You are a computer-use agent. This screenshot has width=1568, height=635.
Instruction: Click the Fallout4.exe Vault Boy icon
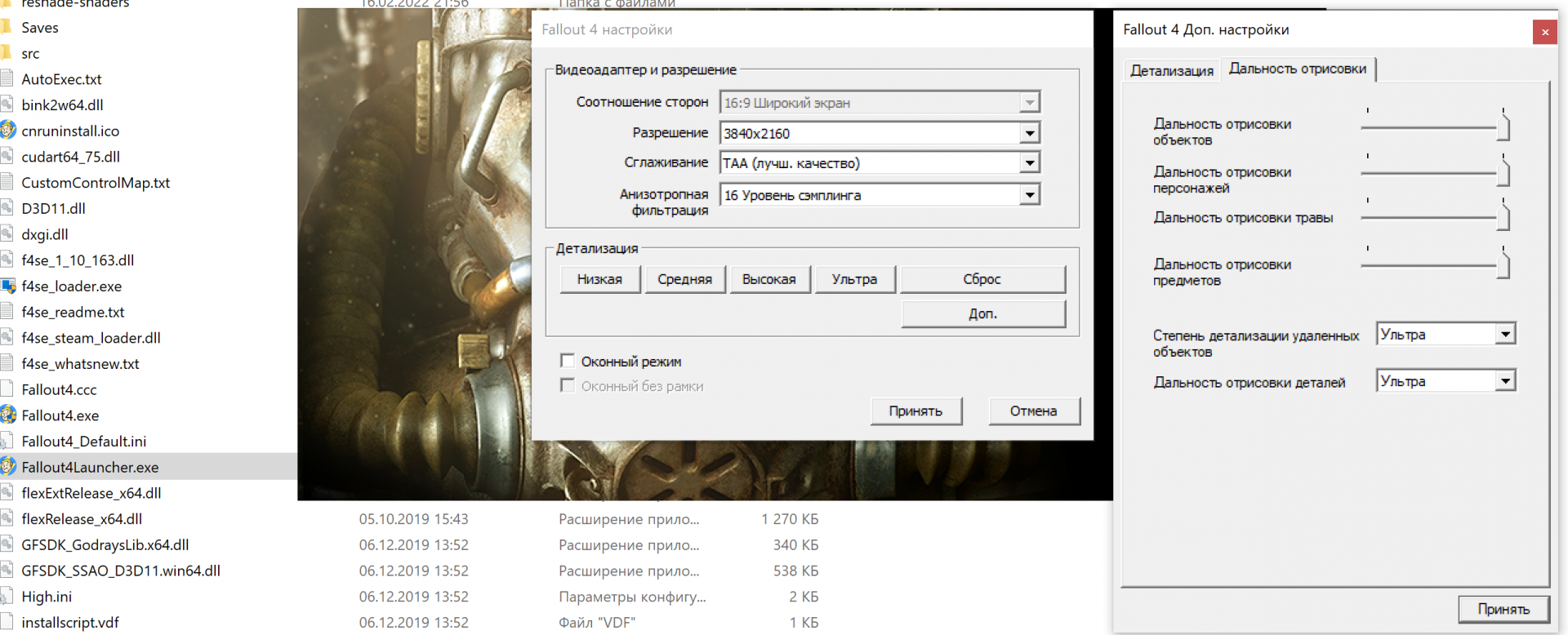(8, 415)
